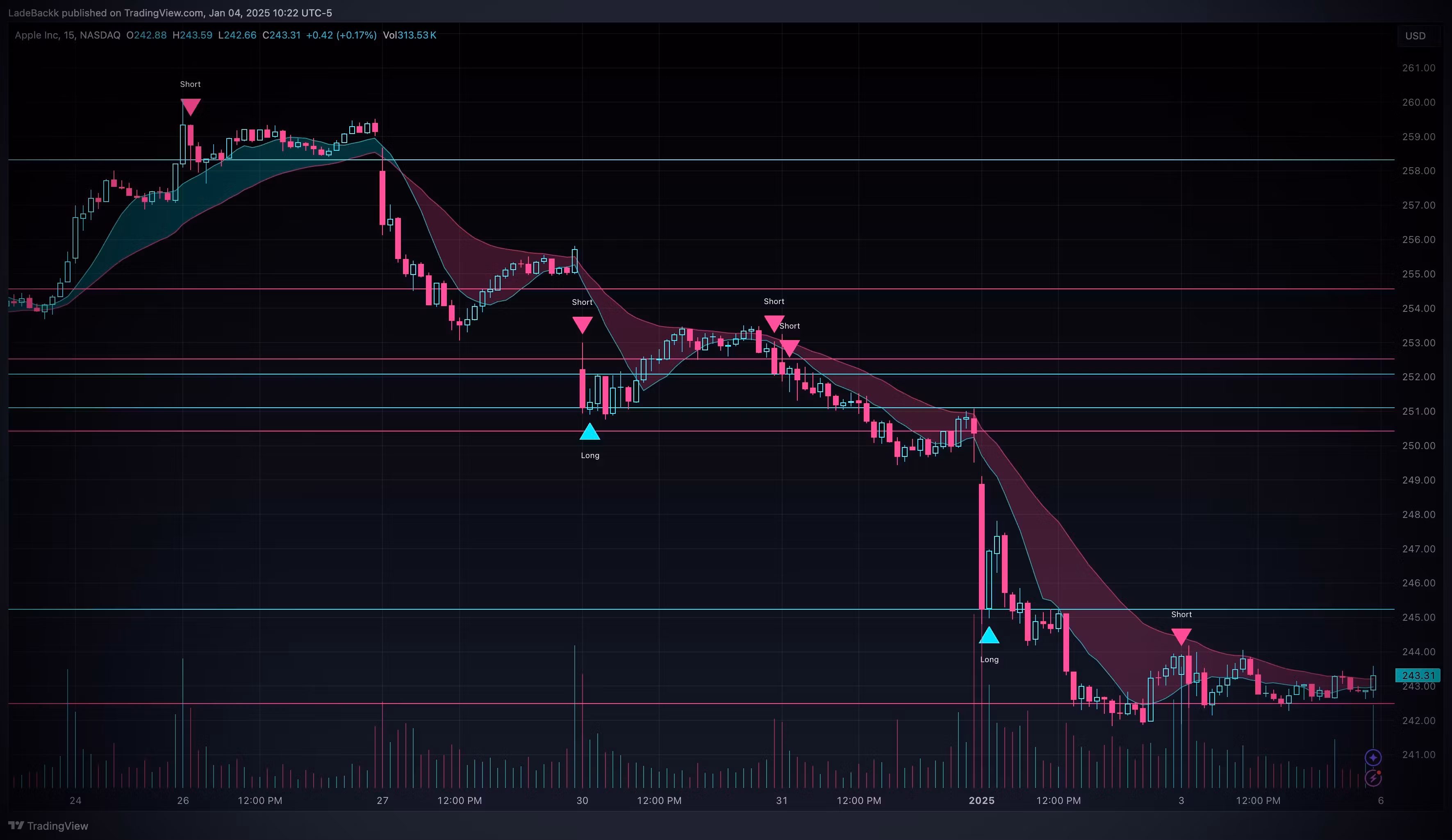Click the bold 2025 label on time axis

pyautogui.click(x=981, y=800)
